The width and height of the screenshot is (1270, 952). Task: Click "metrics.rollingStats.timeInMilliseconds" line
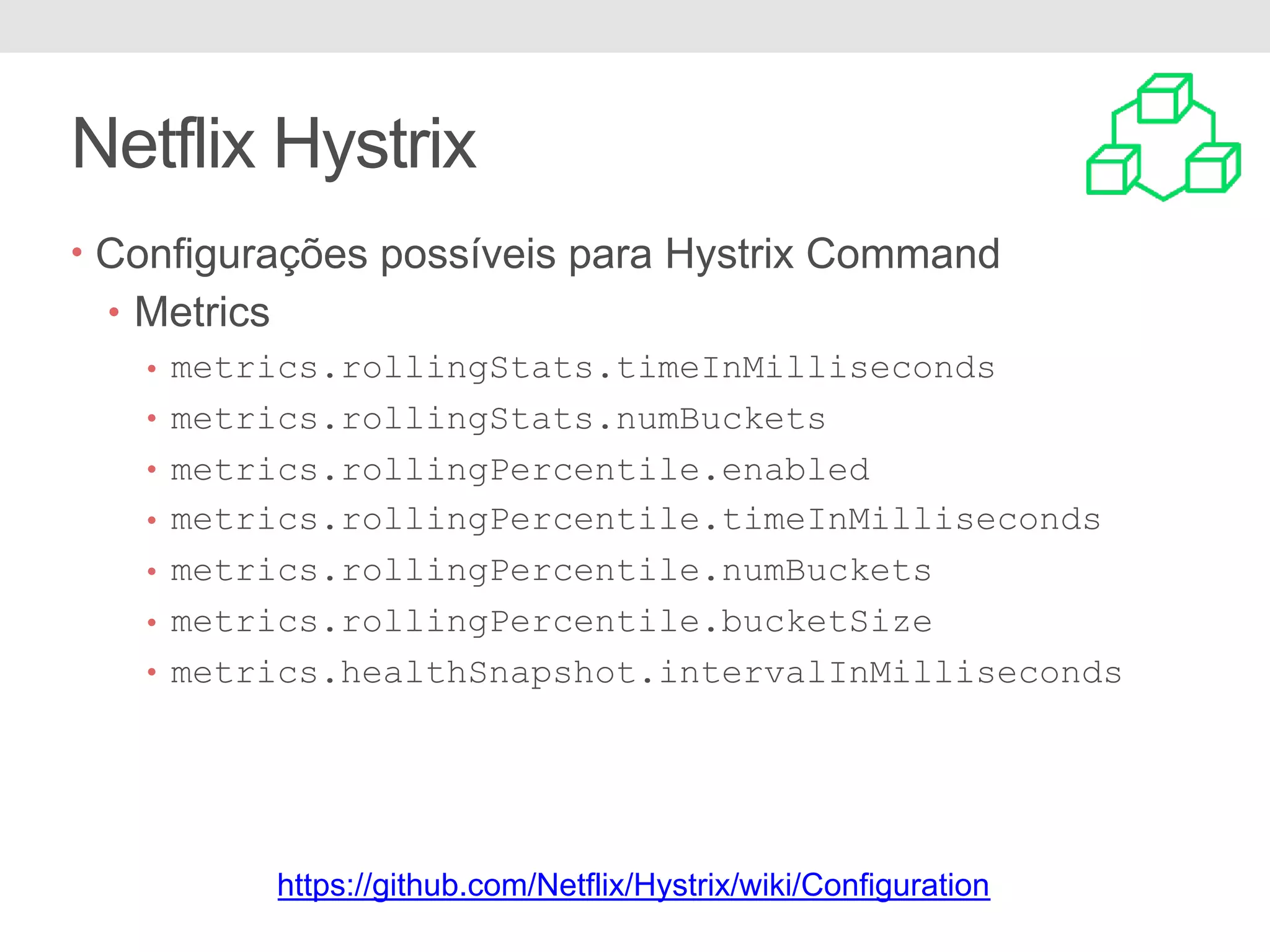click(582, 368)
